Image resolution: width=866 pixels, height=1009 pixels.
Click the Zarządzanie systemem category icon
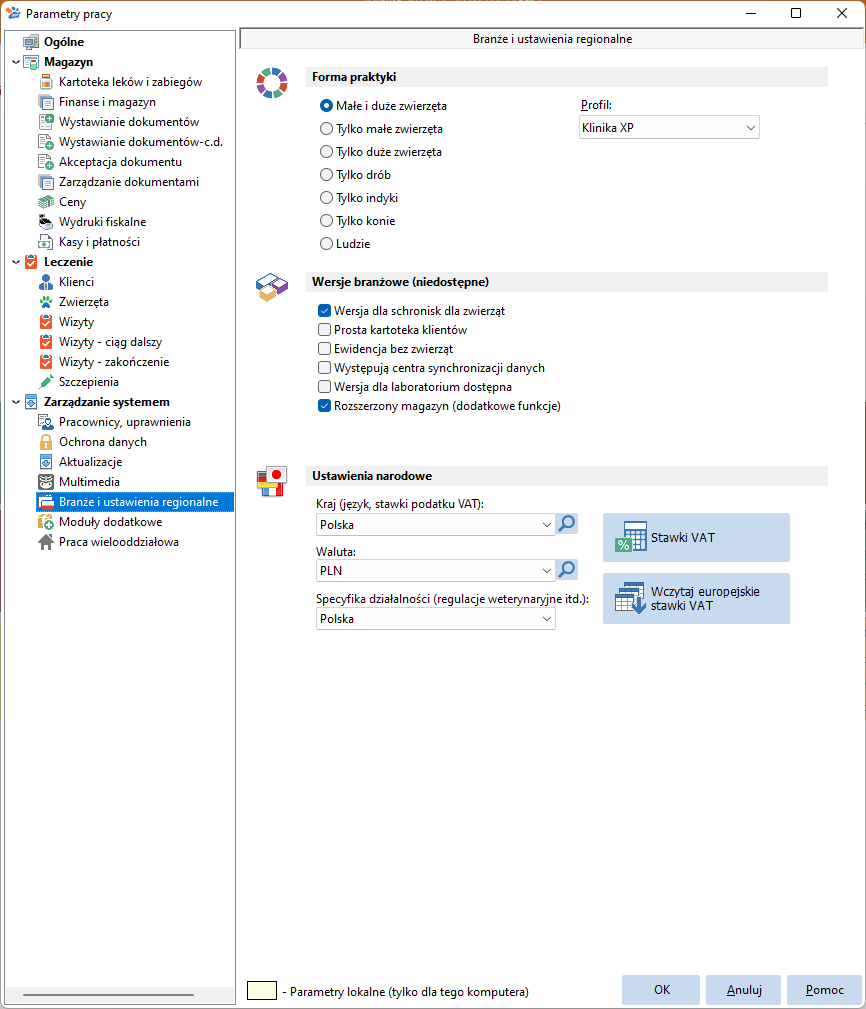coord(31,402)
